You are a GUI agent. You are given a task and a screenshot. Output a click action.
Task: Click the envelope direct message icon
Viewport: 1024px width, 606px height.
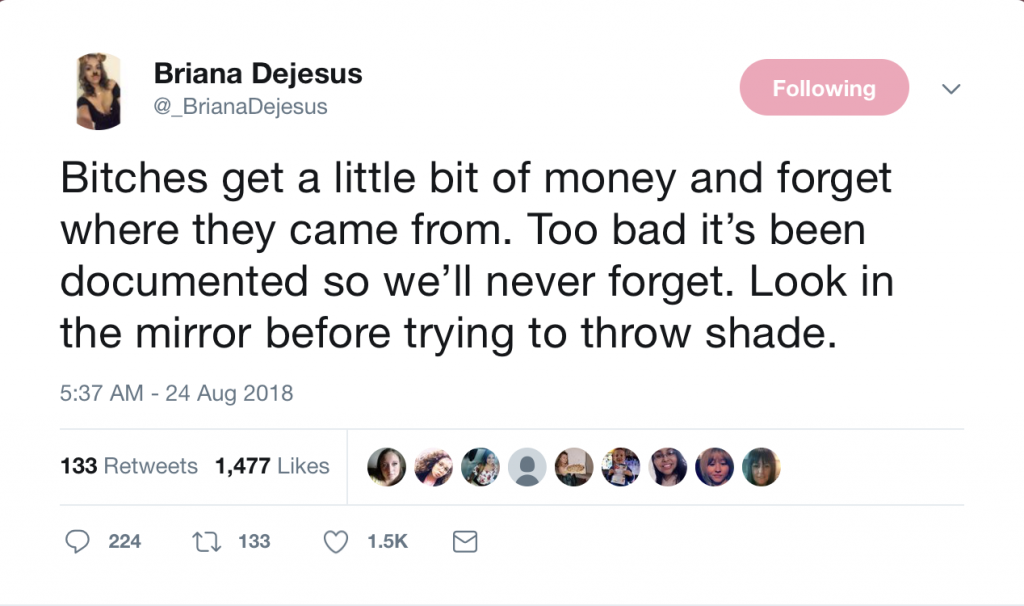coord(465,541)
